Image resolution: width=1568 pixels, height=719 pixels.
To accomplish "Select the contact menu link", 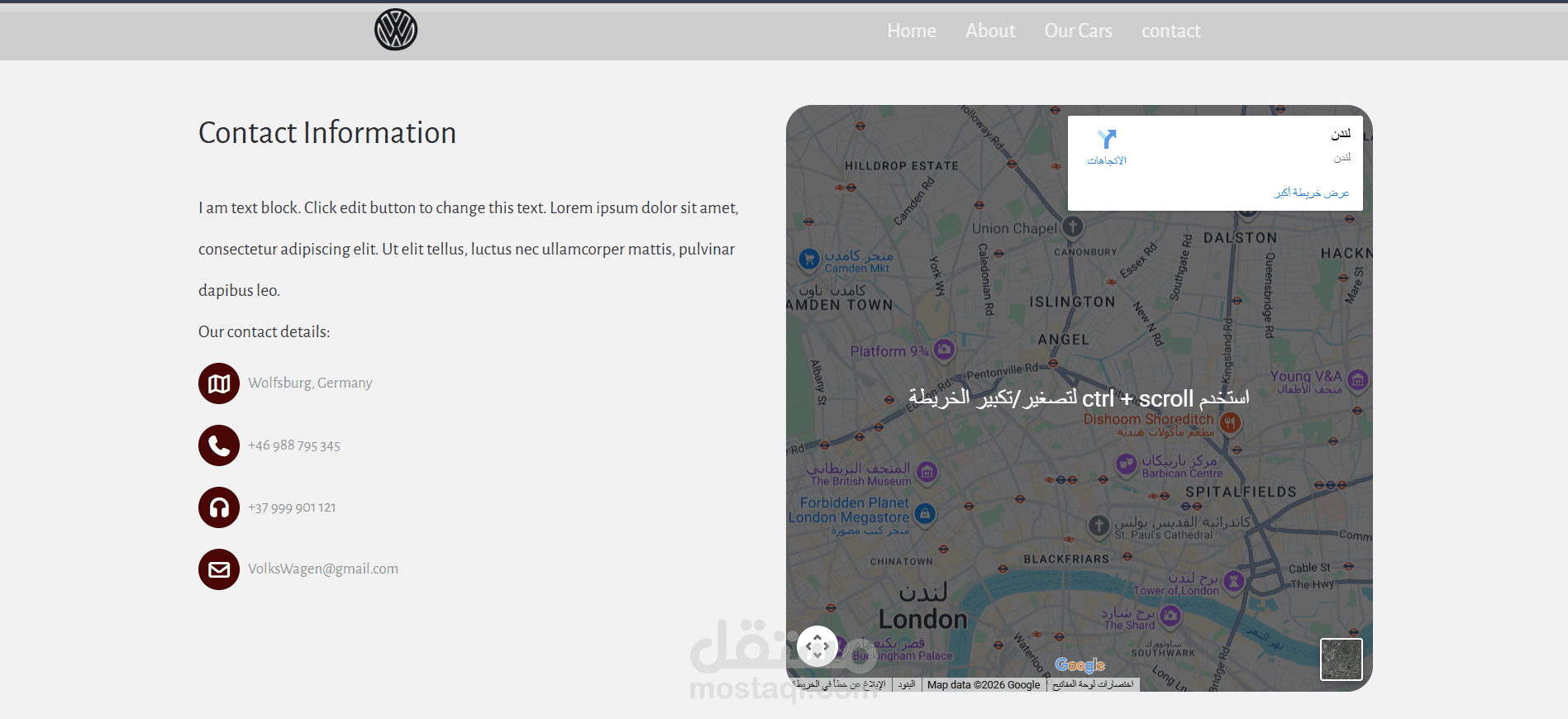I will (x=1171, y=31).
